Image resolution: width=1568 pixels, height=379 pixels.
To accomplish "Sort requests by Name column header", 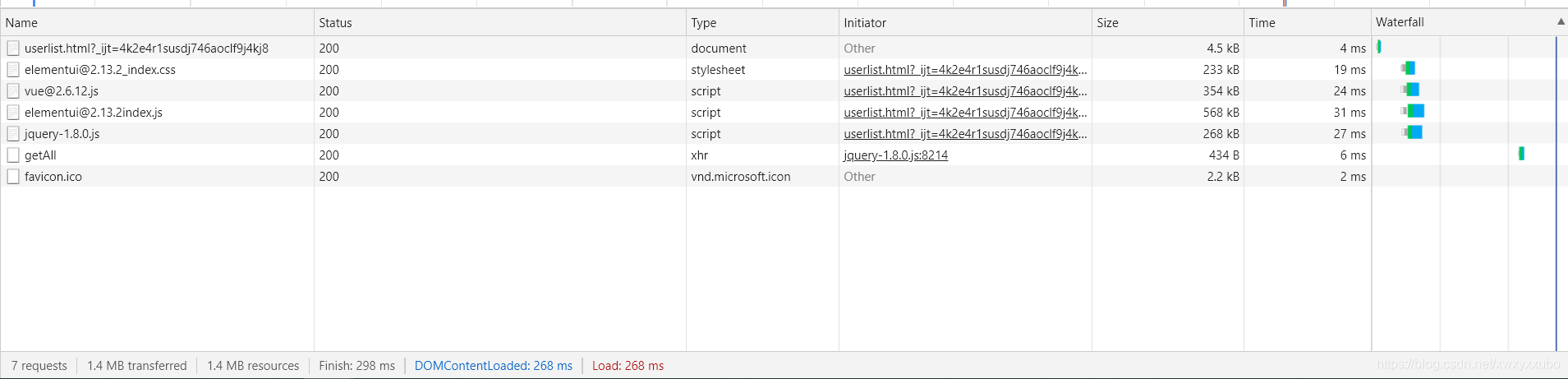I will point(22,23).
